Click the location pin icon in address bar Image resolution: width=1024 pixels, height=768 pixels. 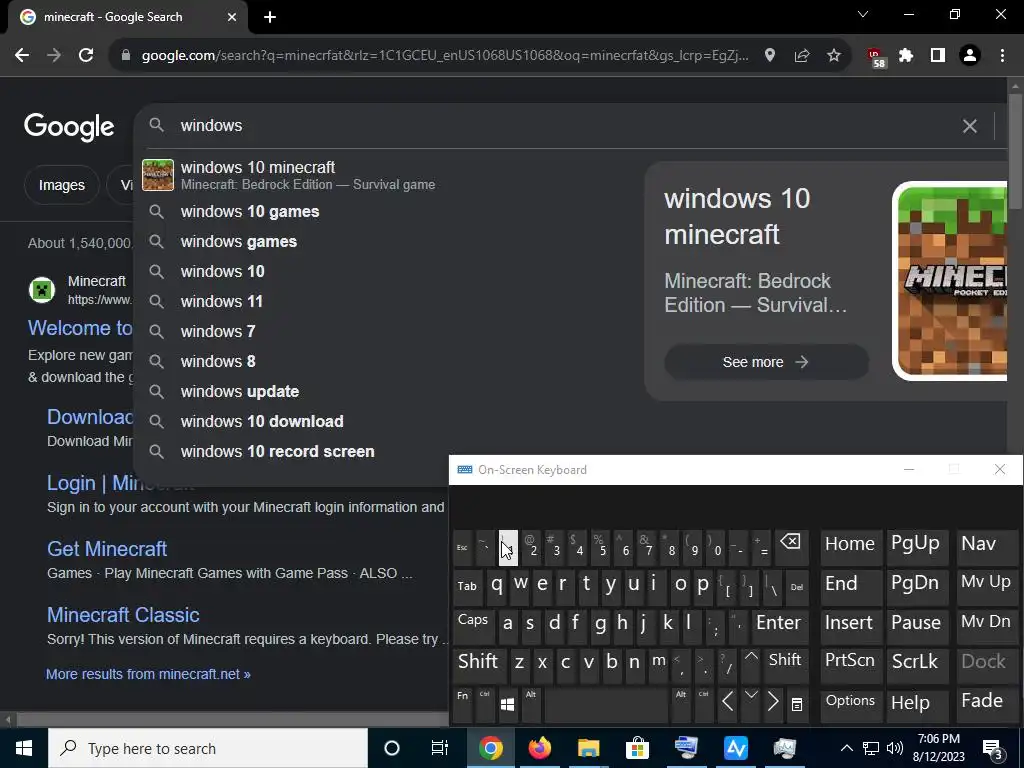point(770,56)
